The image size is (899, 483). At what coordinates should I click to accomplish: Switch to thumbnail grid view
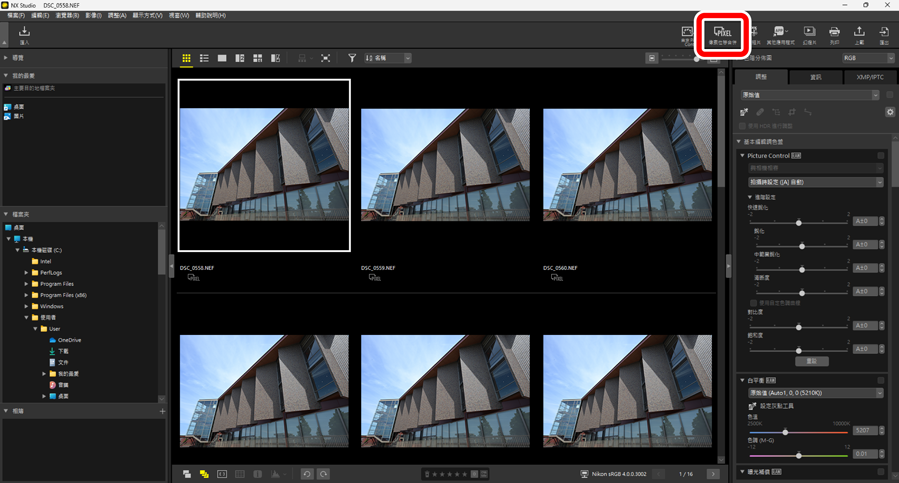[x=186, y=59]
